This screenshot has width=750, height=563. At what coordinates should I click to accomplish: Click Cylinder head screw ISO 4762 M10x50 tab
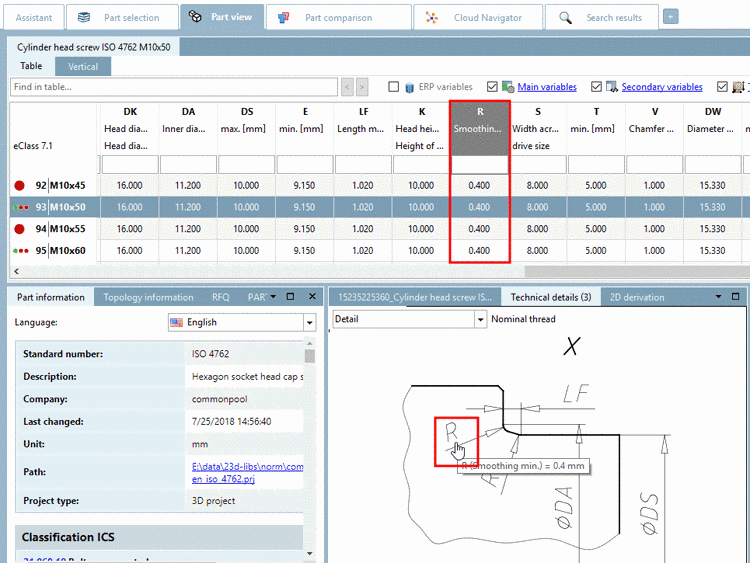click(94, 47)
